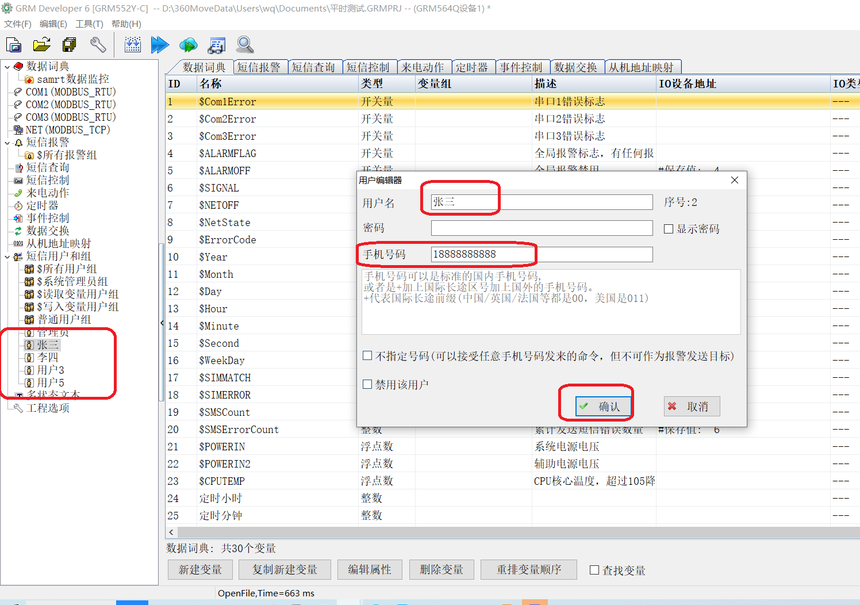Open the 工具(T) menu
This screenshot has height=605, width=860.
pos(89,24)
